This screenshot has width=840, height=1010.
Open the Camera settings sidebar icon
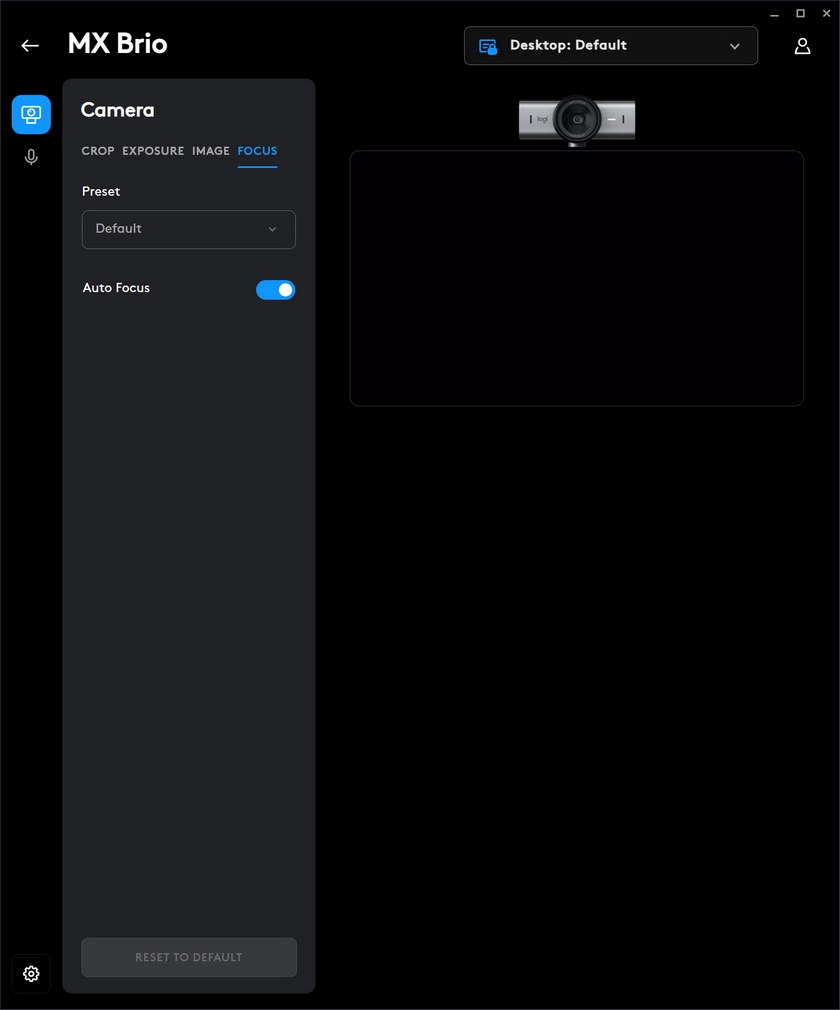31,115
